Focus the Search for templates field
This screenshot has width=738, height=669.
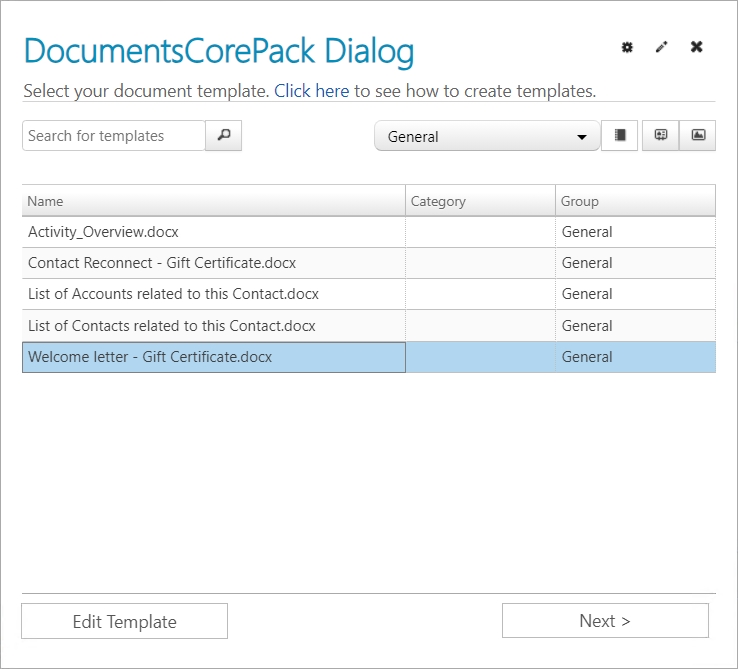coord(114,136)
